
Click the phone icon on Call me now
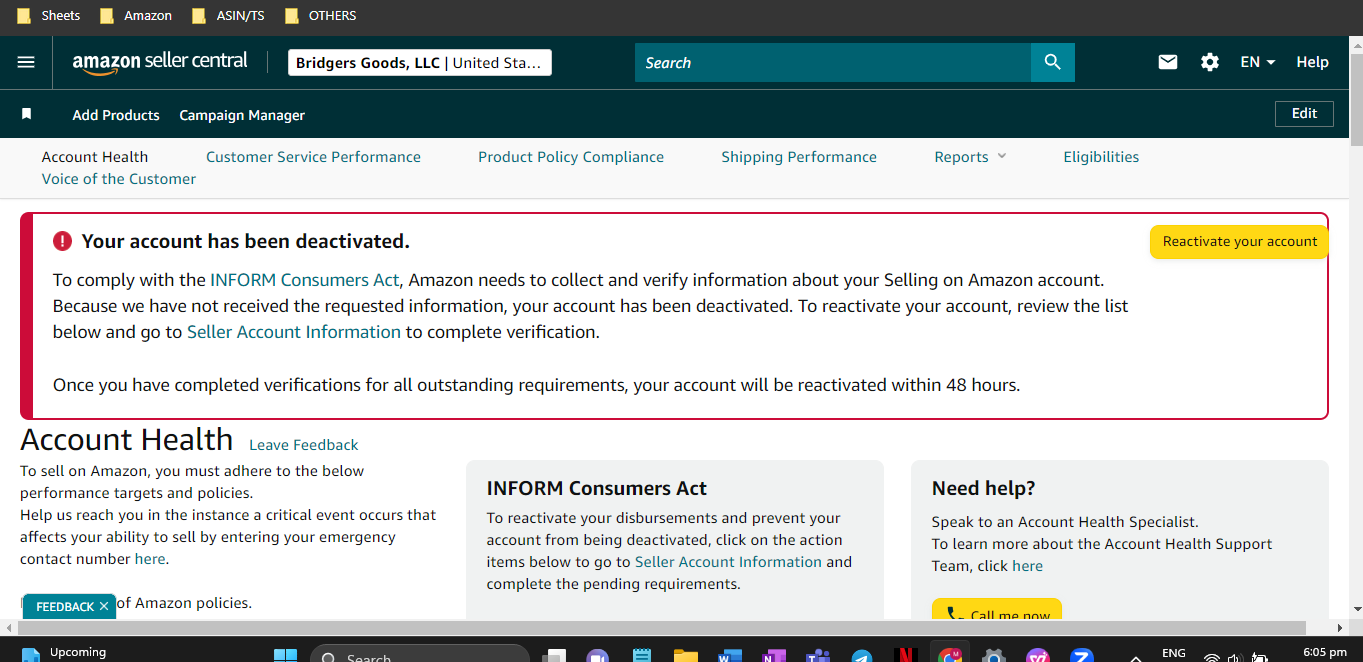click(x=953, y=615)
